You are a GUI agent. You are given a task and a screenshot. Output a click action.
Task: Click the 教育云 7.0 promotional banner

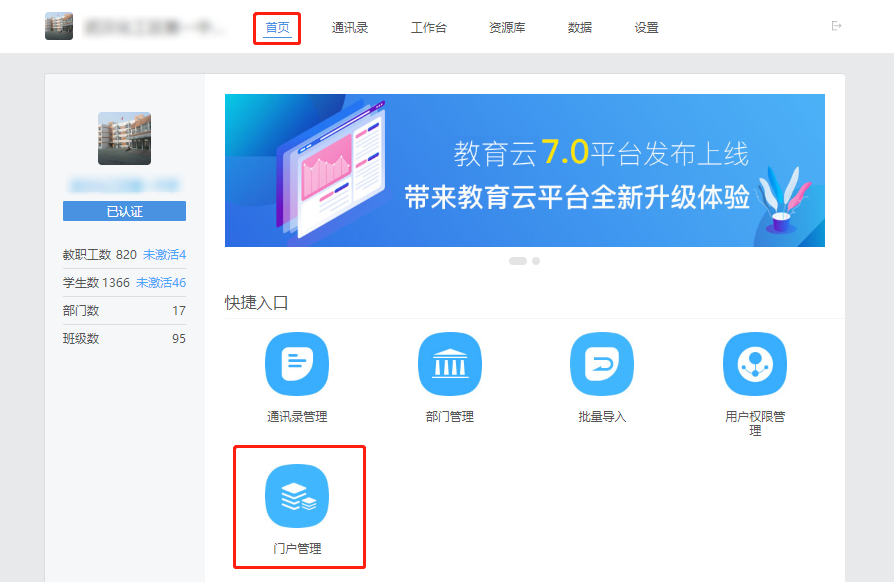point(524,170)
